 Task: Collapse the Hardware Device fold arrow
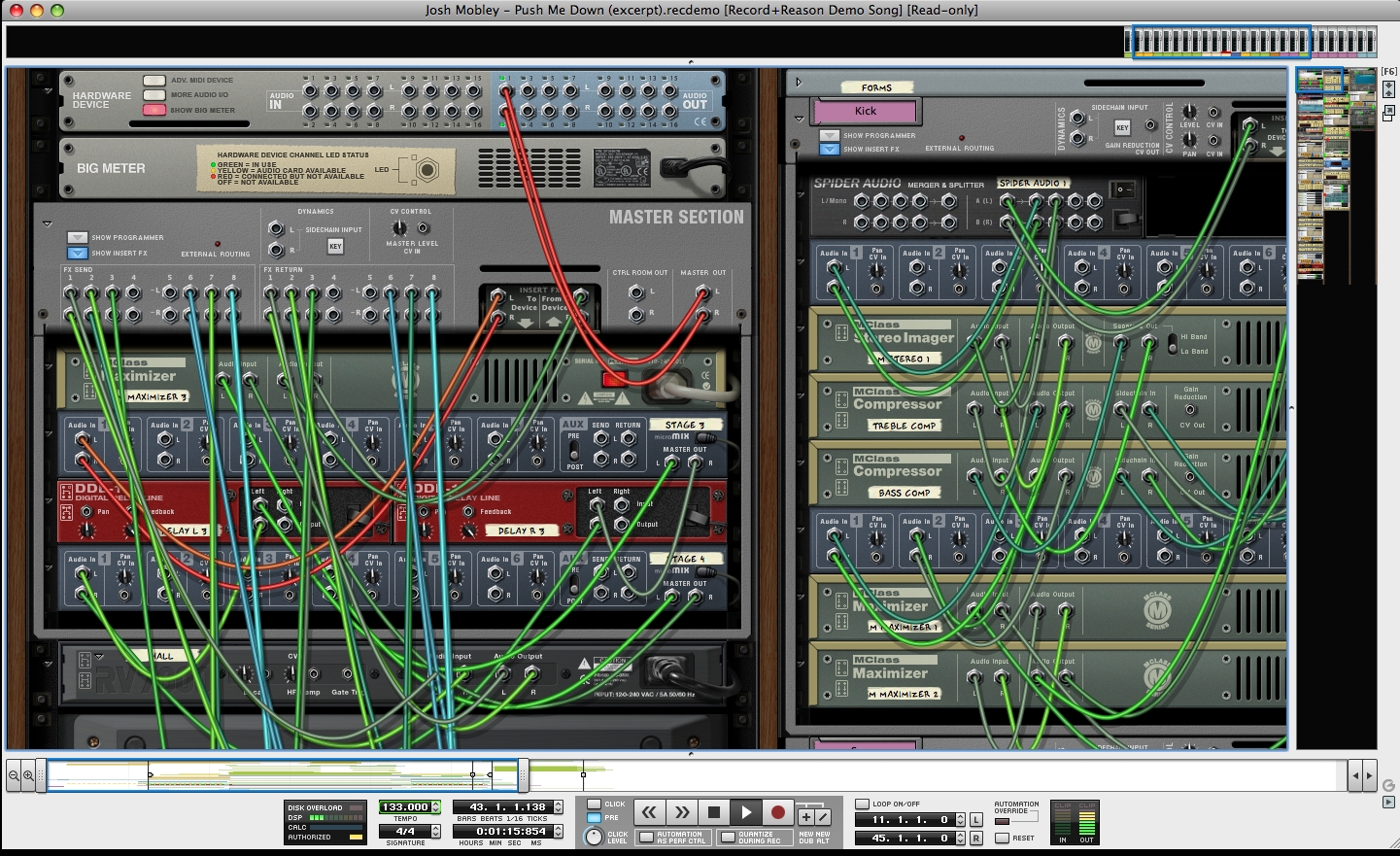(x=48, y=91)
